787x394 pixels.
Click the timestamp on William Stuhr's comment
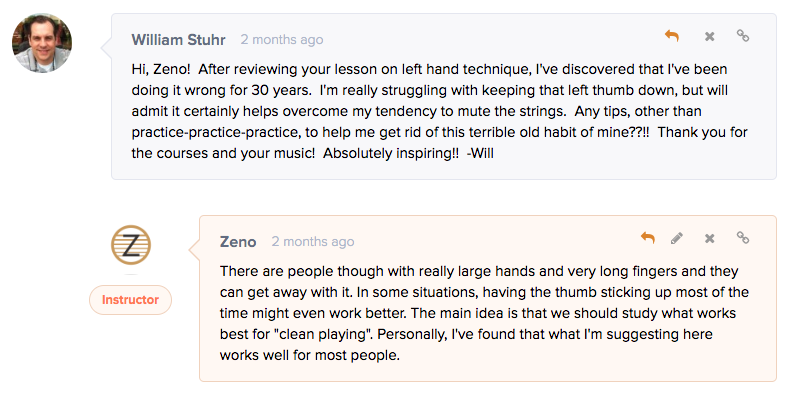click(x=282, y=40)
